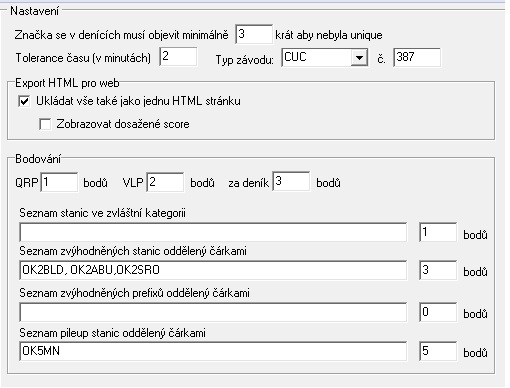The image size is (510, 388).
Task: Click the Seznam stanic ve zvláštní kategorii field
Action: click(213, 232)
